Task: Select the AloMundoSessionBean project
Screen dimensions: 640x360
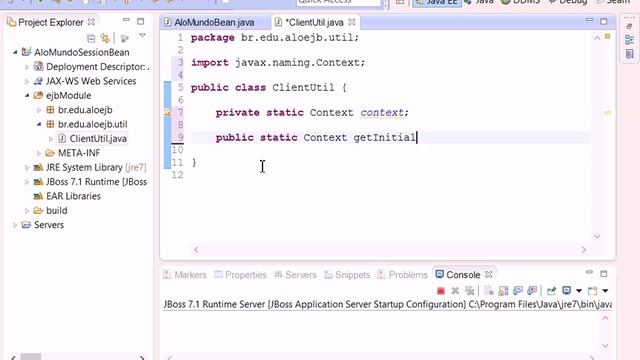Action: pyautogui.click(x=82, y=52)
